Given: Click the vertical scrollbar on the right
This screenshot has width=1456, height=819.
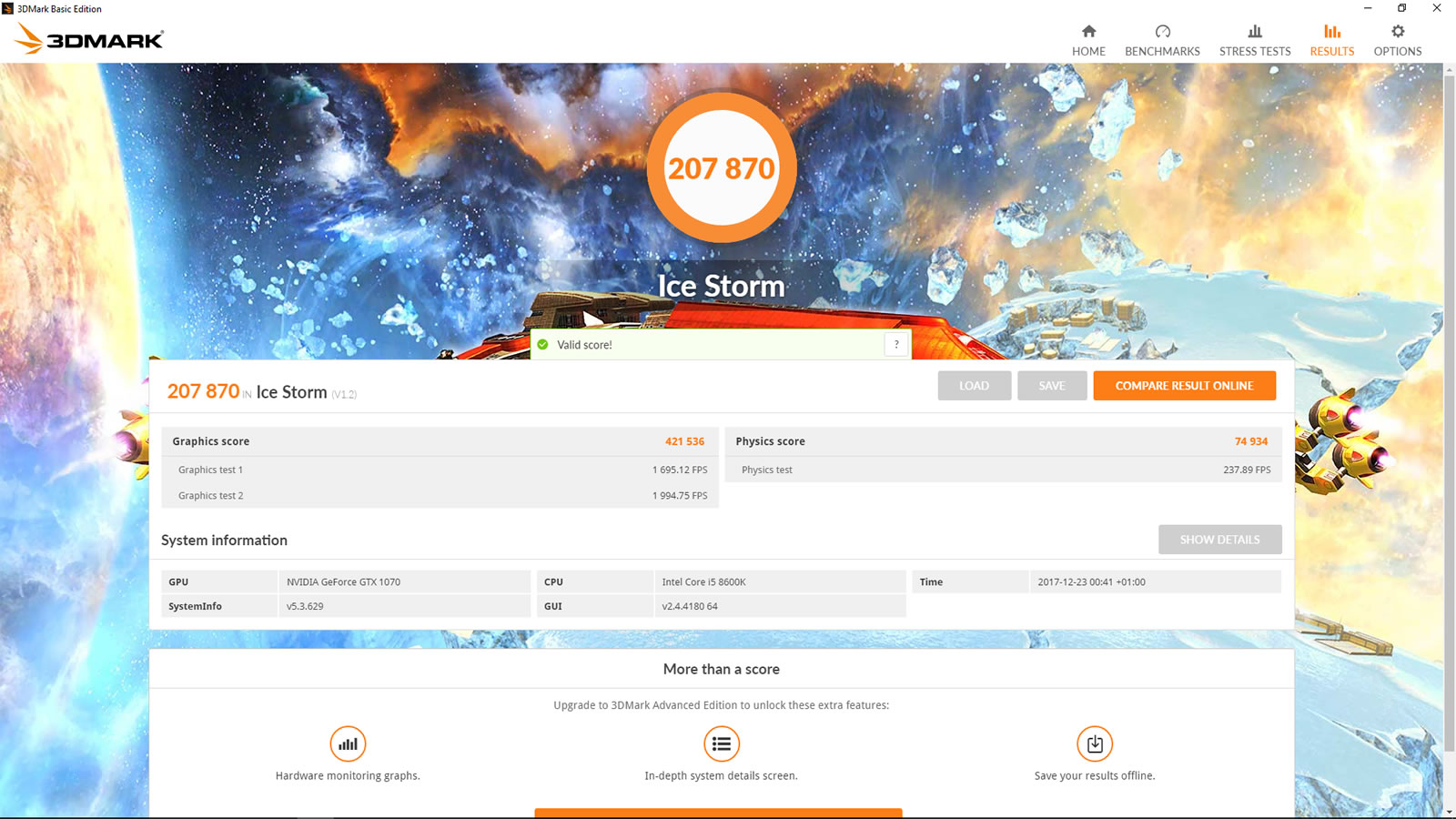Looking at the screenshot, I should 1449,409.
